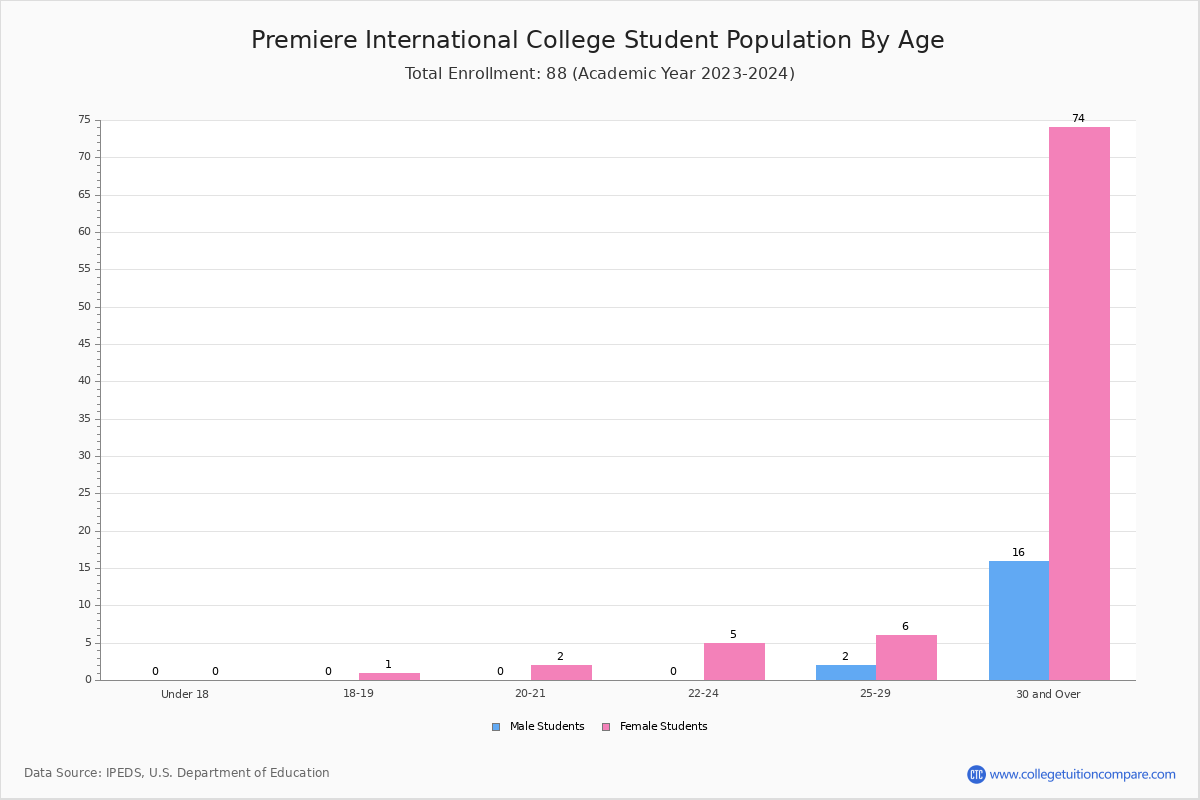Click the CTC logo icon
The height and width of the screenshot is (800, 1200).
976,774
